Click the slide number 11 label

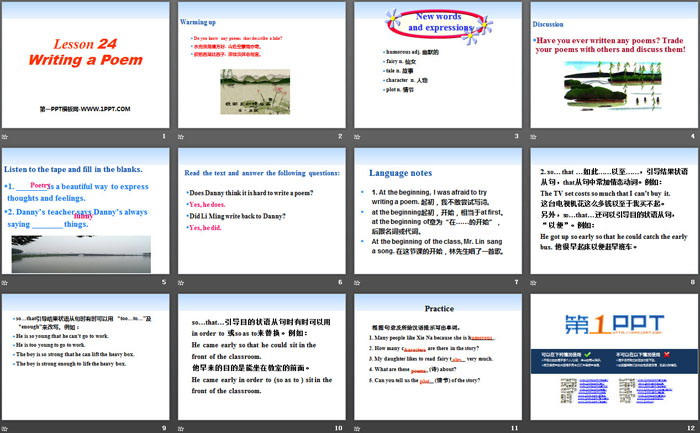click(x=515, y=428)
